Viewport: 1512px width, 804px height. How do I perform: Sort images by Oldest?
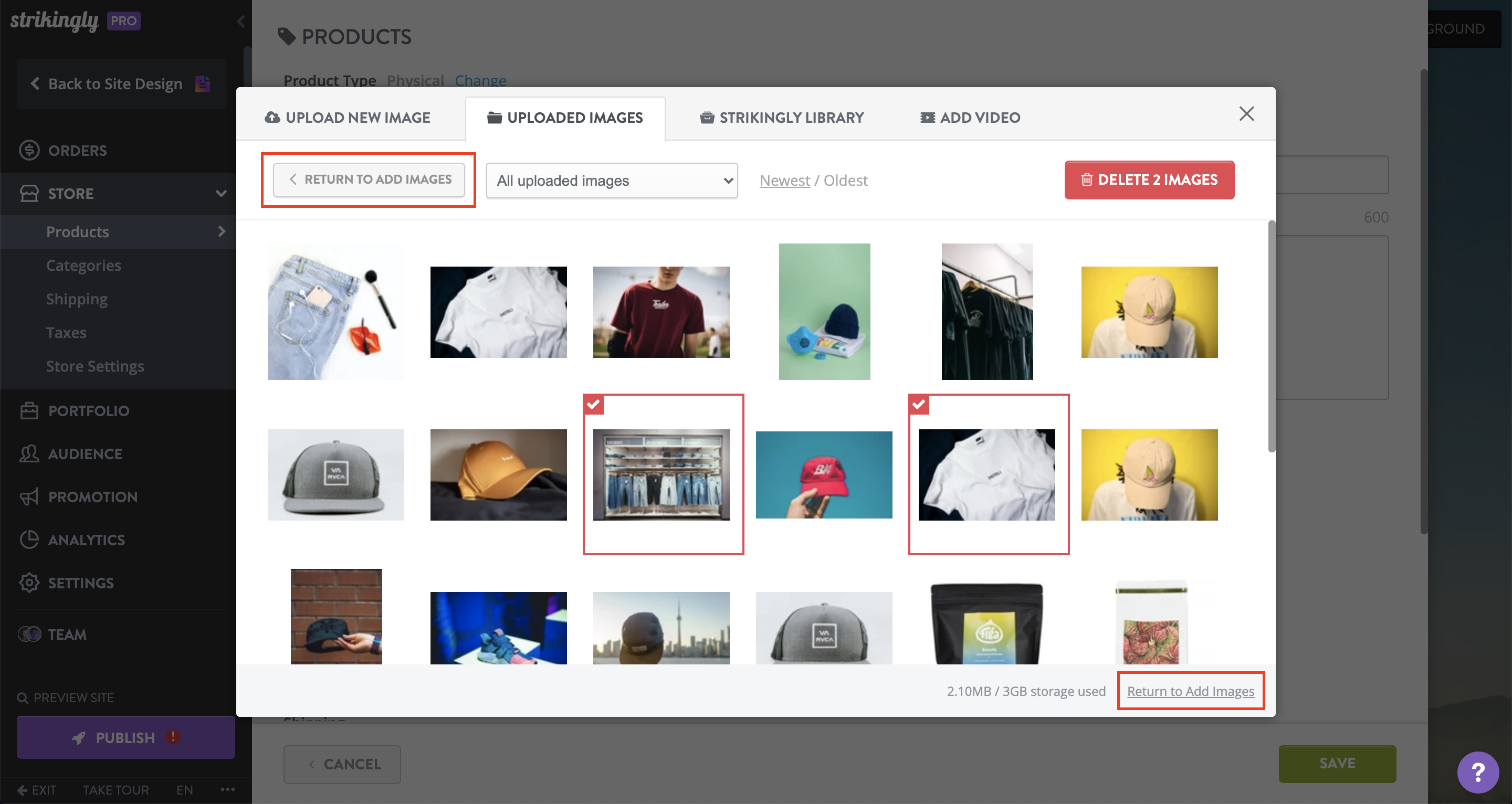pos(846,180)
